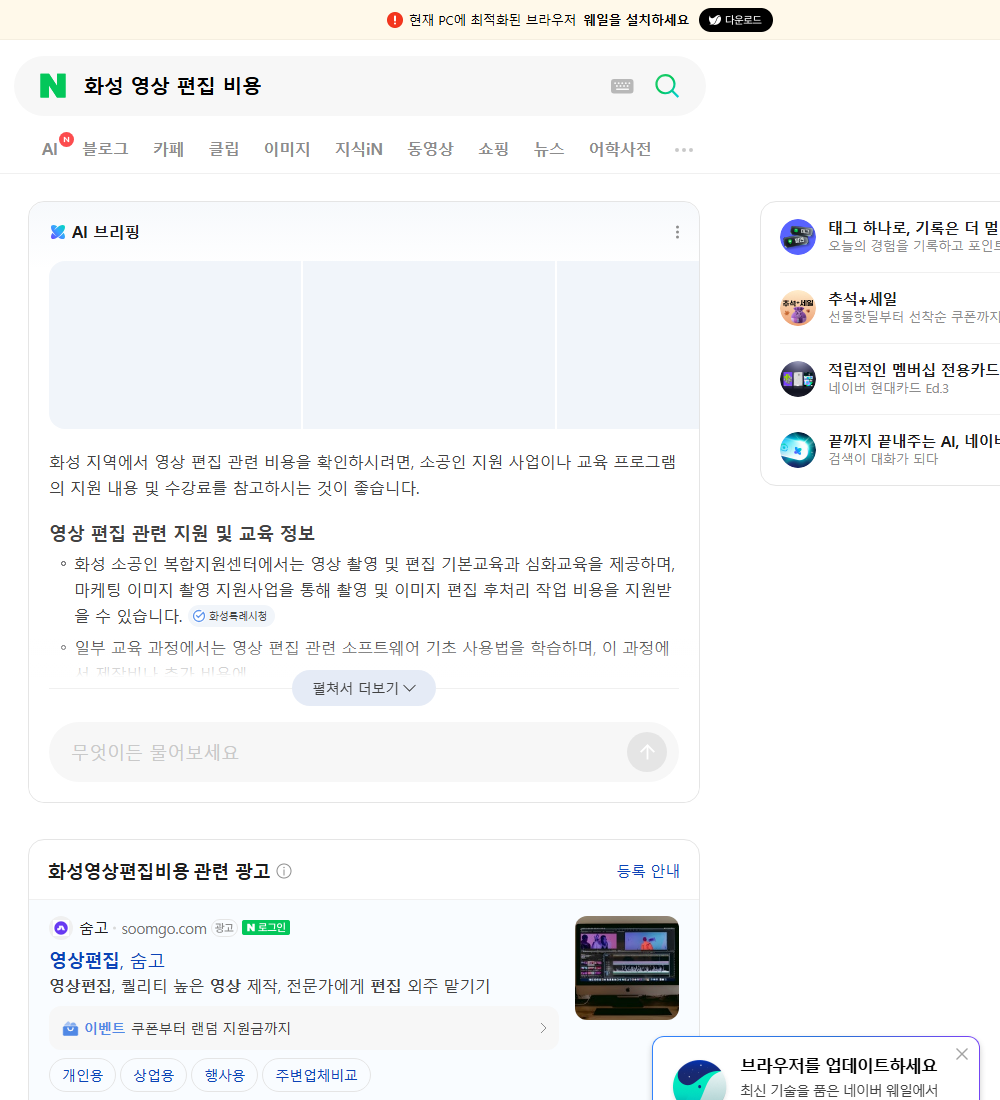Viewport: 1000px width, 1100px height.
Task: Click the red warning icon in top banner
Action: 395,20
